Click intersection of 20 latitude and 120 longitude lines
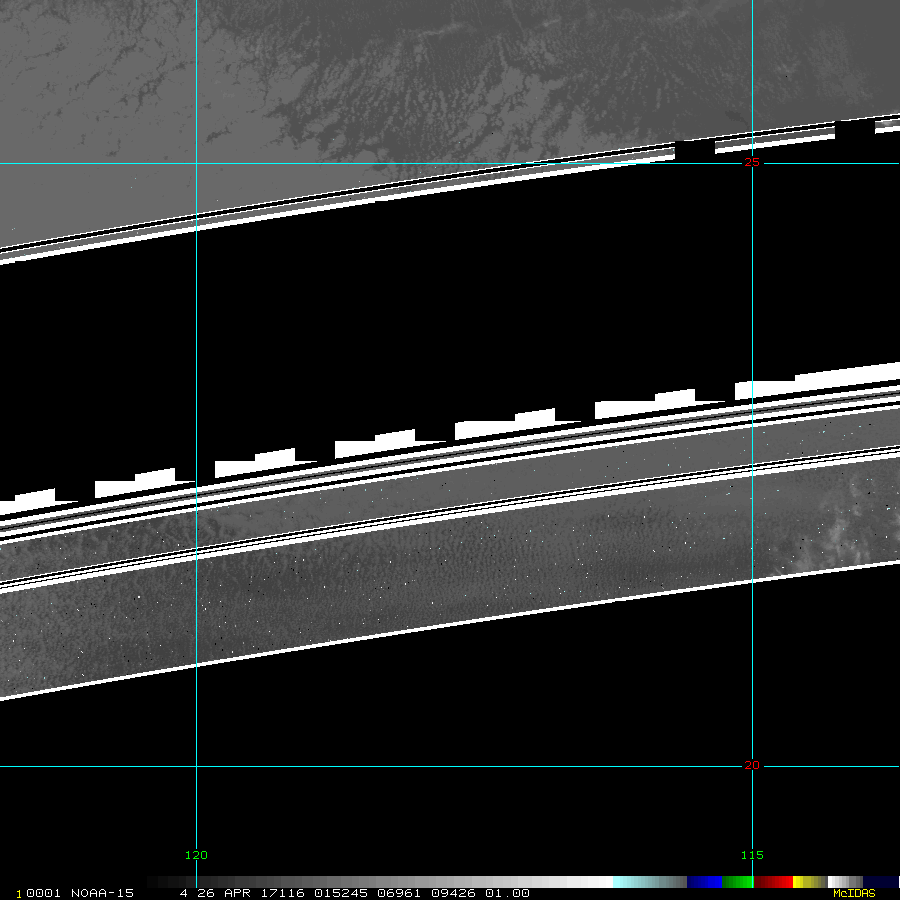 196,767
